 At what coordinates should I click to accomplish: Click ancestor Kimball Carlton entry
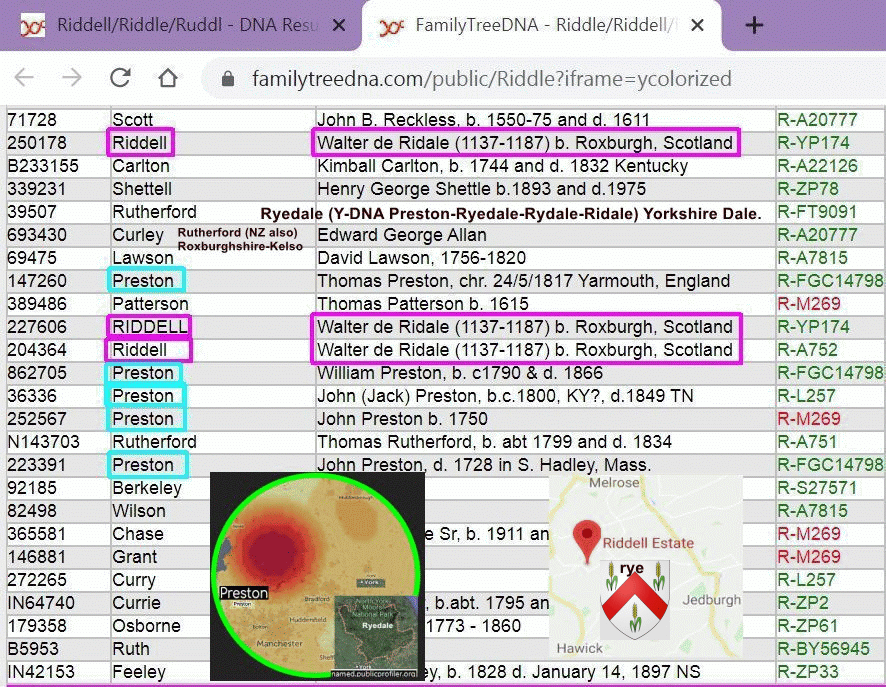pyautogui.click(x=503, y=166)
